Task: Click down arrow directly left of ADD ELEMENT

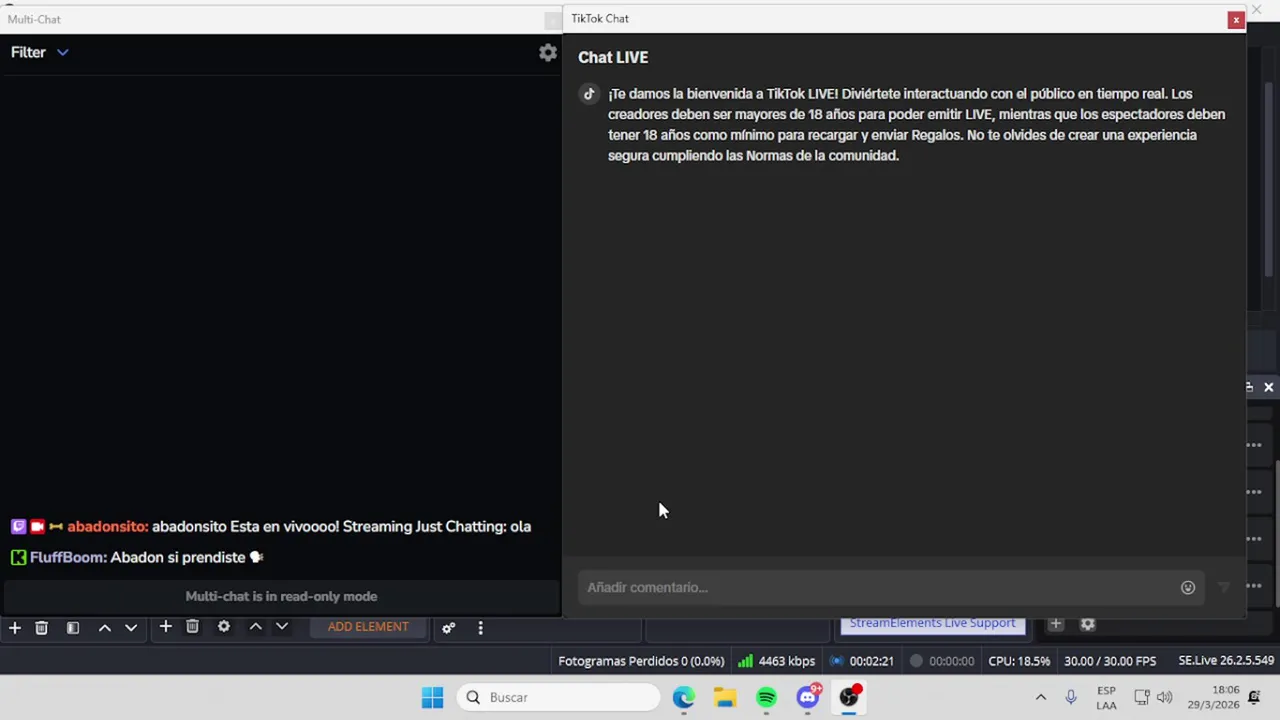Action: [x=282, y=627]
